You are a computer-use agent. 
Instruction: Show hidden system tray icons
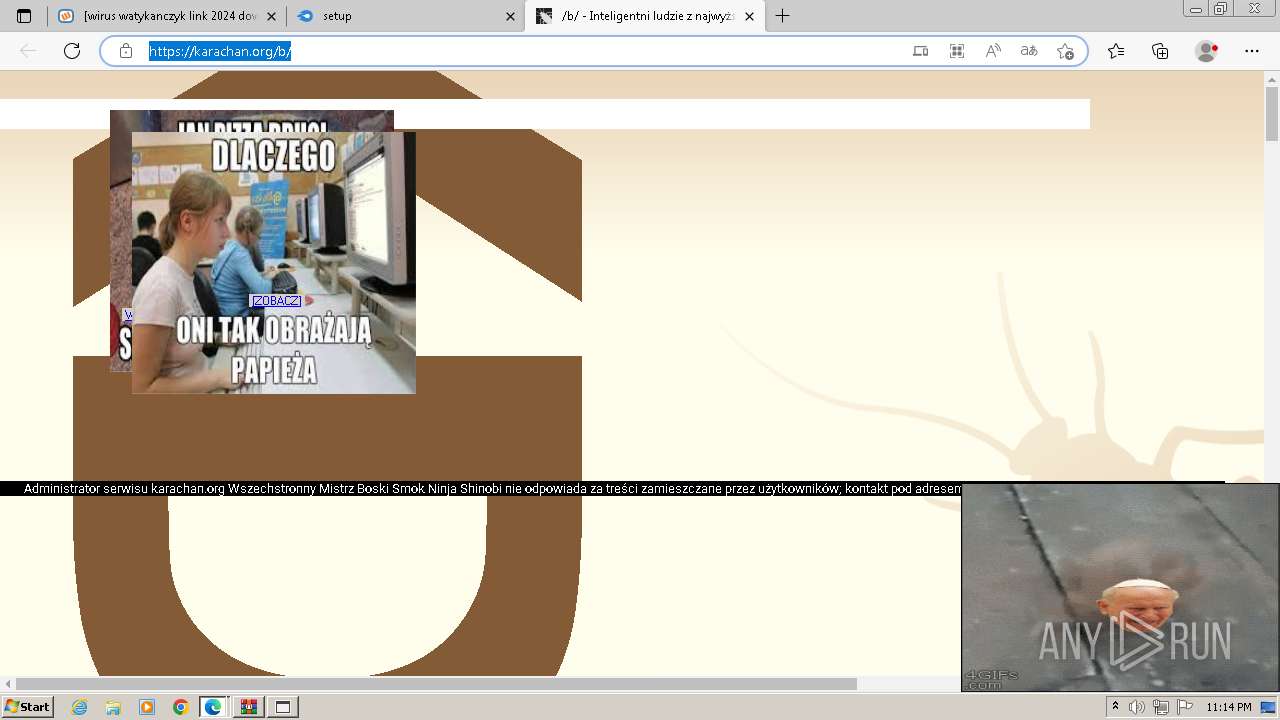point(1115,707)
